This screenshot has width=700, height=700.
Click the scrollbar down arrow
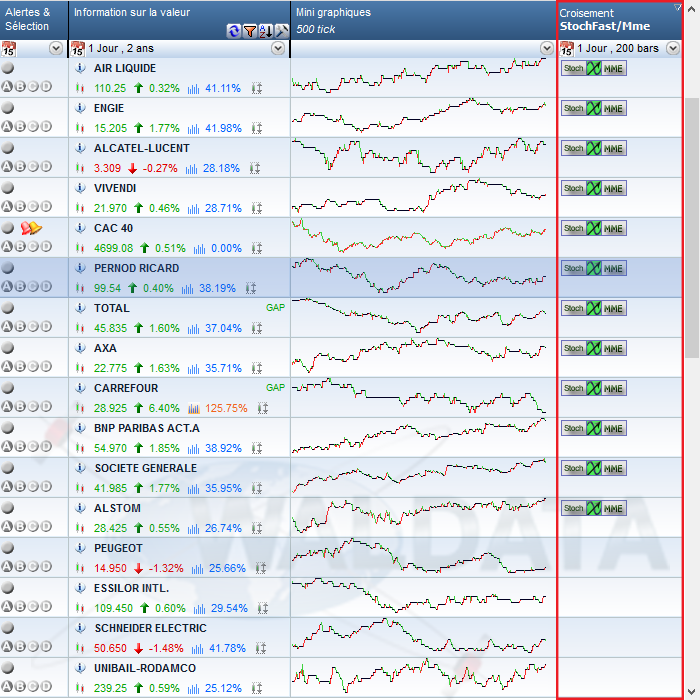point(692,691)
